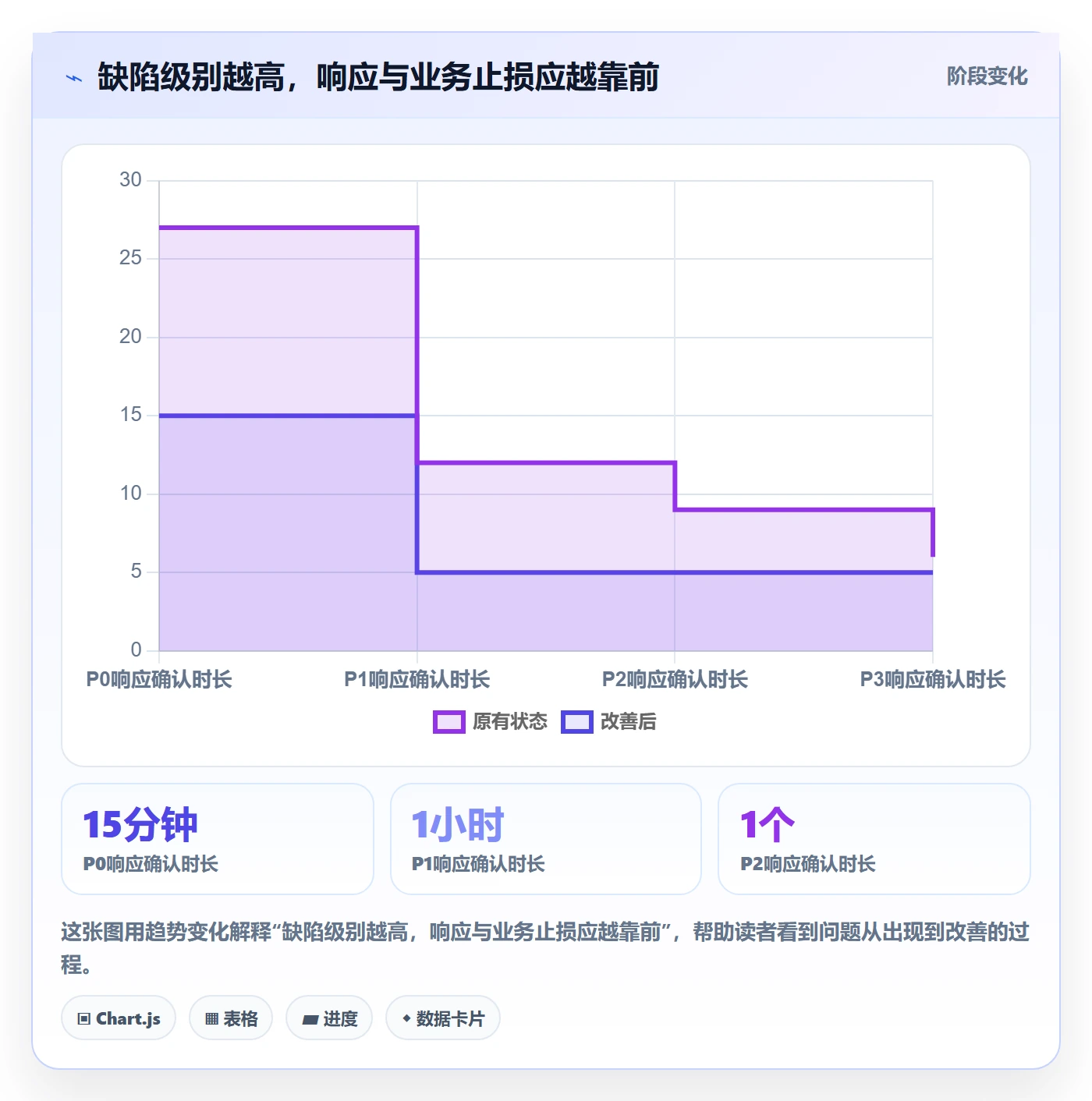Open the 15分钟 data card
Screen dimensions: 1092x1101
218,839
